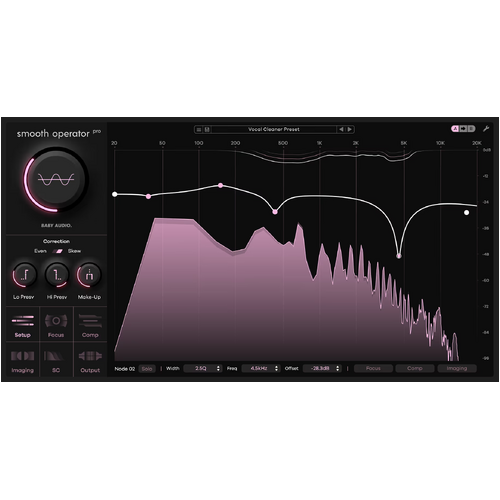Click the Offset stepper arrows

coord(338,368)
